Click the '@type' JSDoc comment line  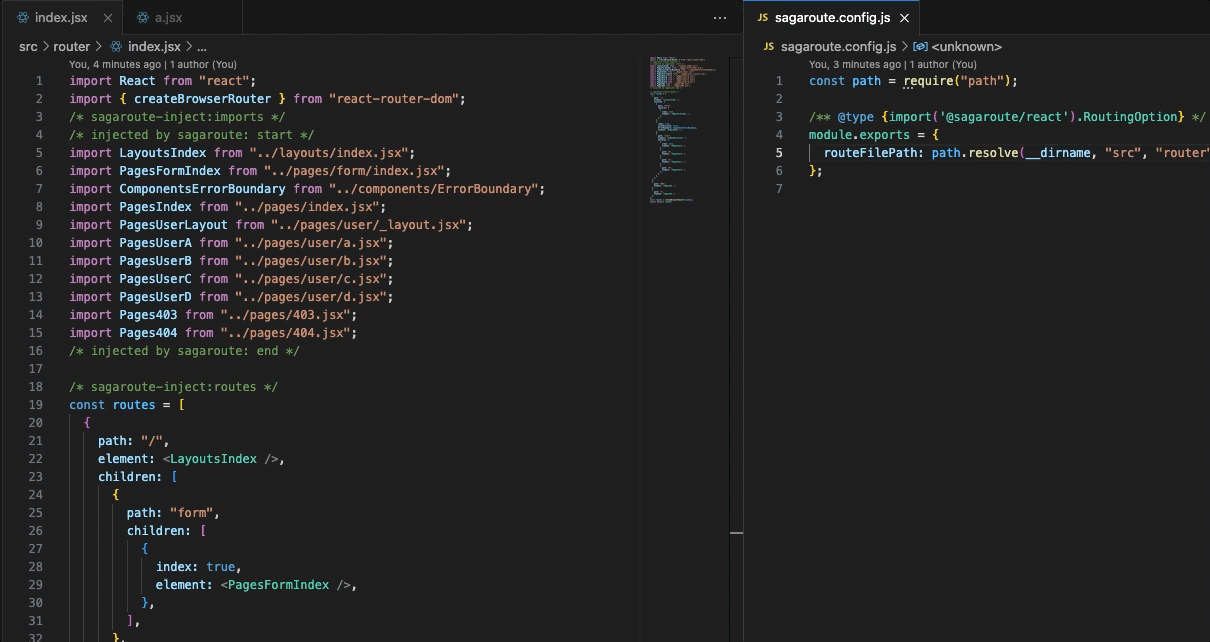point(1007,117)
